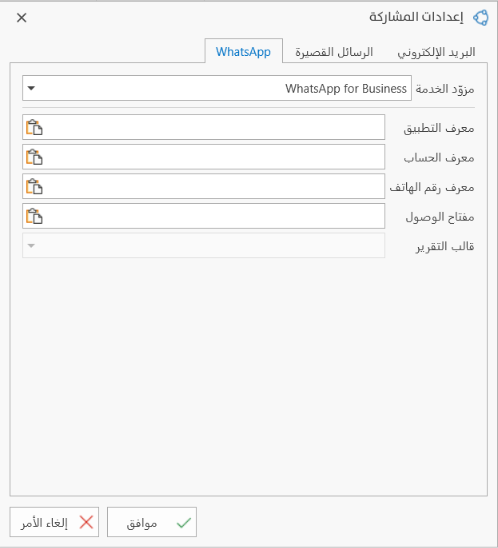Switch to الرسائل القصيرة tab
Image resolution: width=498 pixels, height=548 pixels.
tap(334, 52)
